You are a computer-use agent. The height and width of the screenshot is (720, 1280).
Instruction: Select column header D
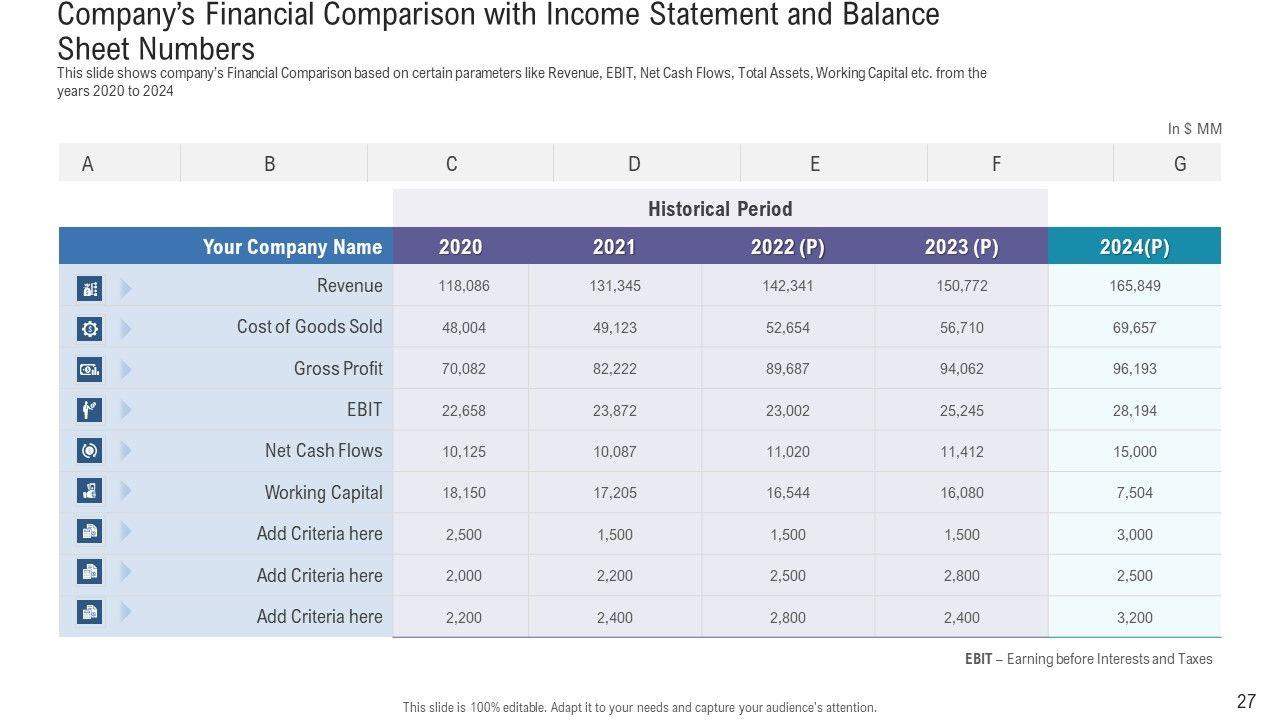[634, 164]
